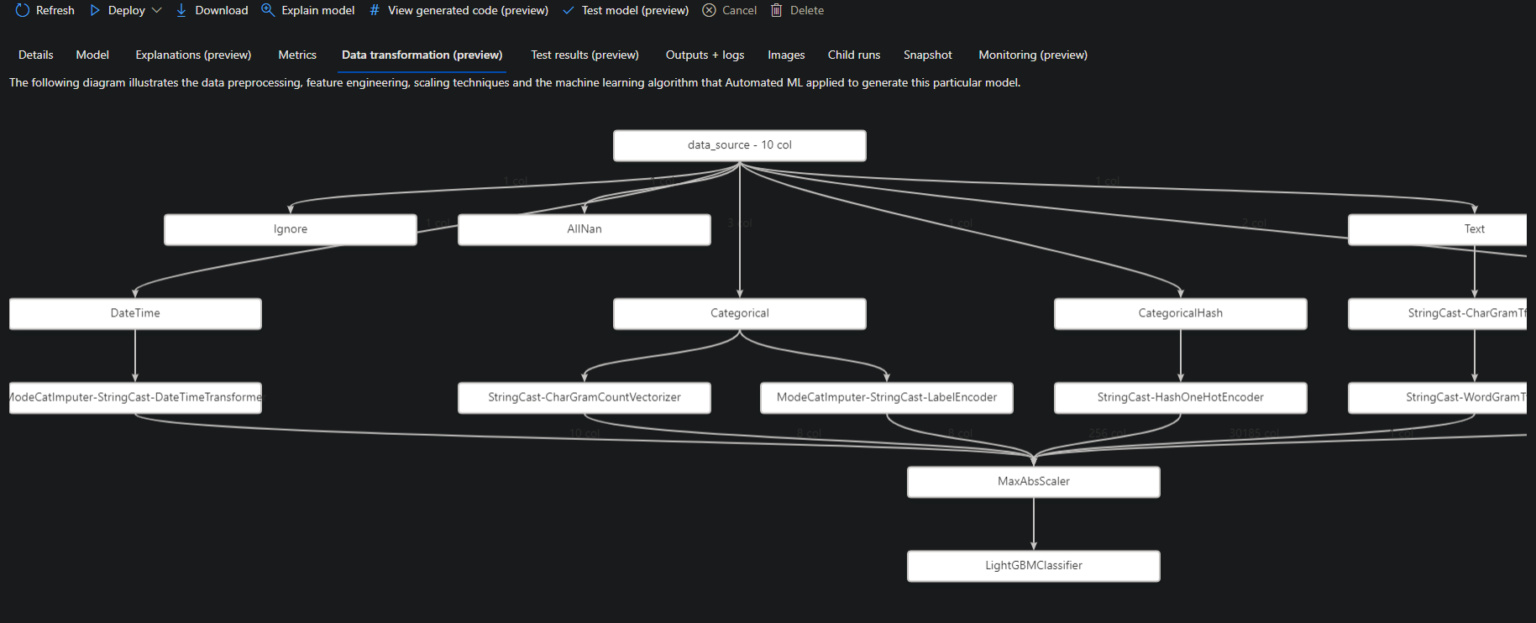
Task: Click the Download icon to download the model
Action: click(x=181, y=10)
